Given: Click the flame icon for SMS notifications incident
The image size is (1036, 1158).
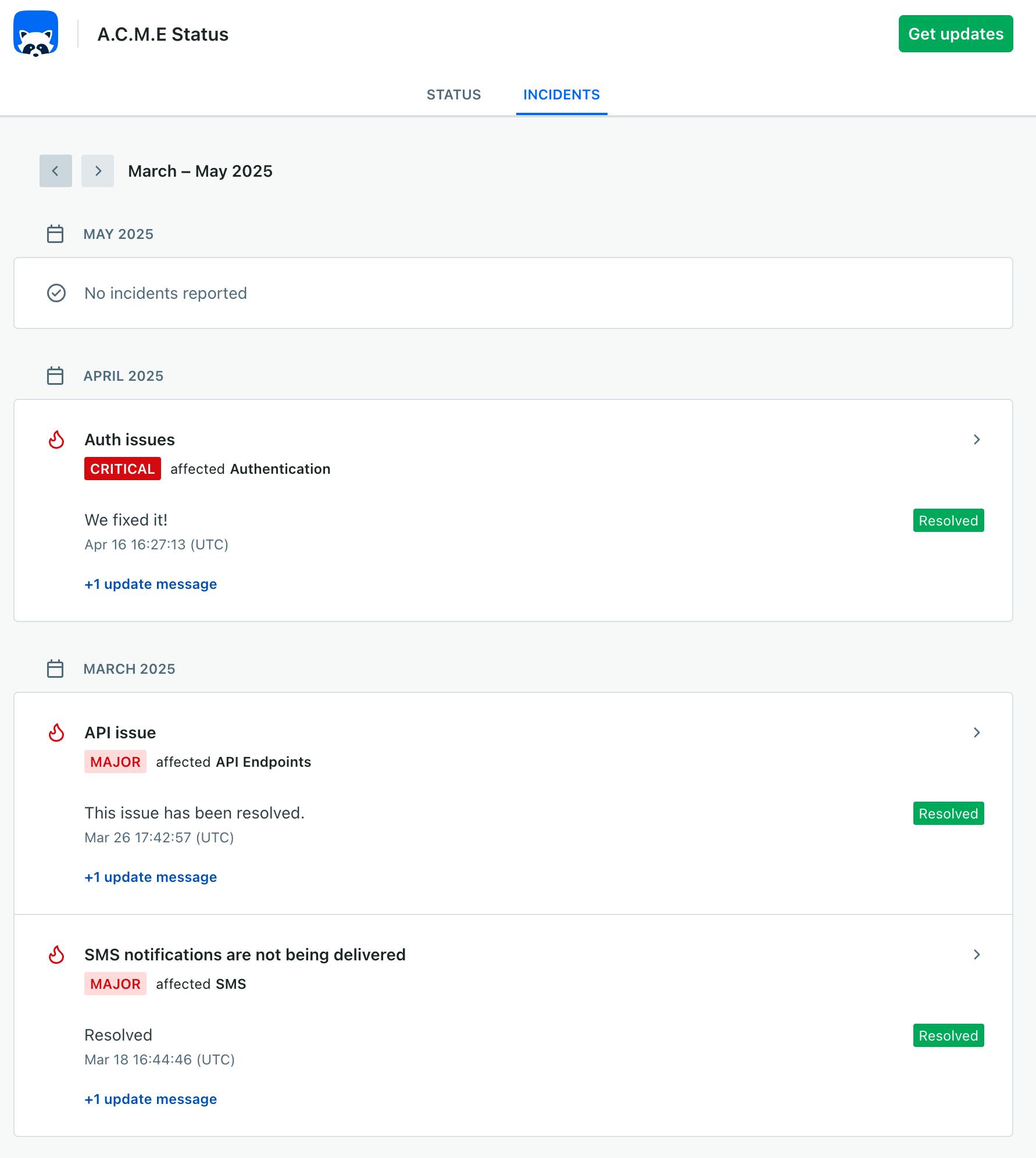Looking at the screenshot, I should click(56, 955).
